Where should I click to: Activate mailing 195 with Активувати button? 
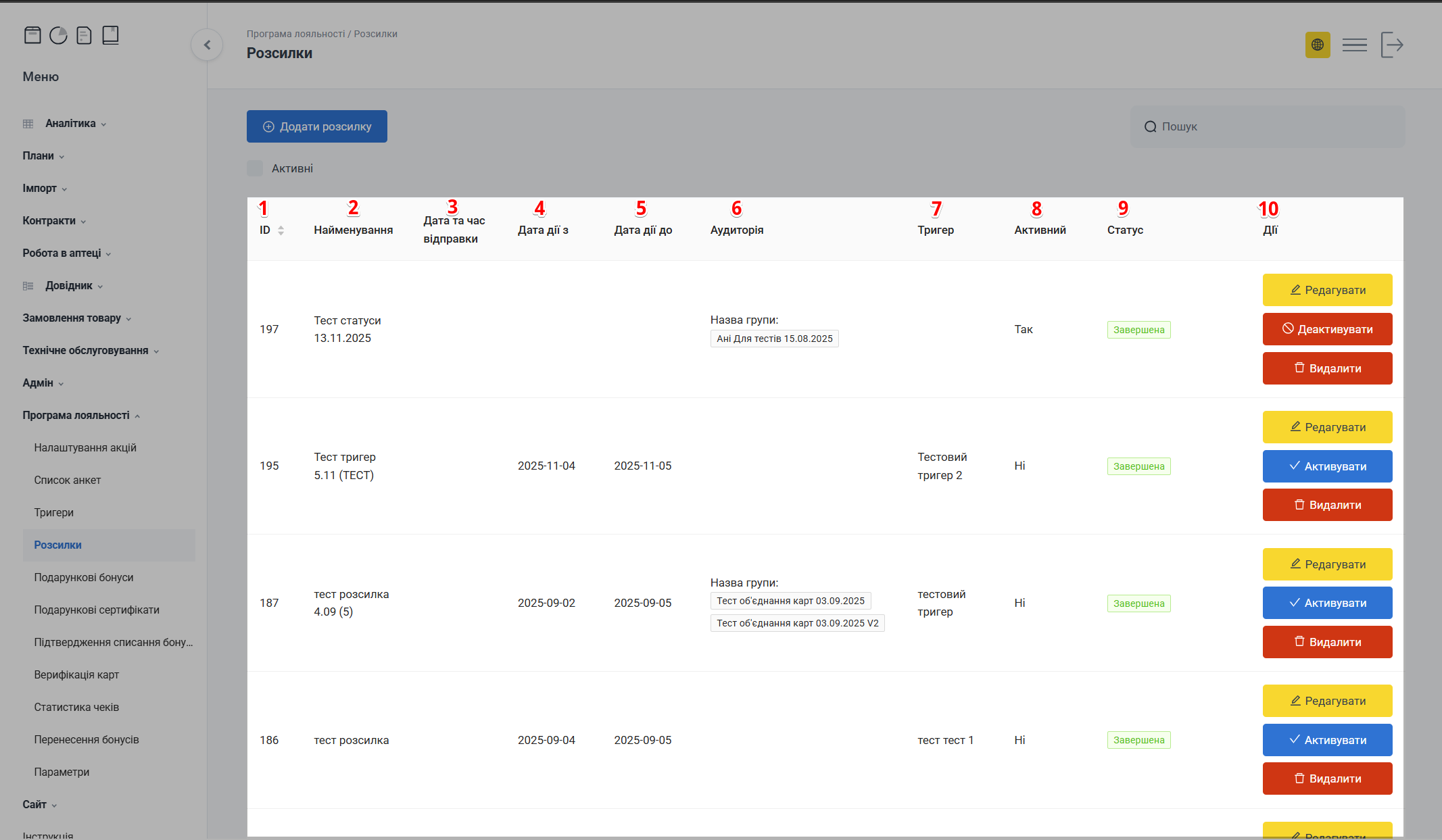pos(1327,466)
